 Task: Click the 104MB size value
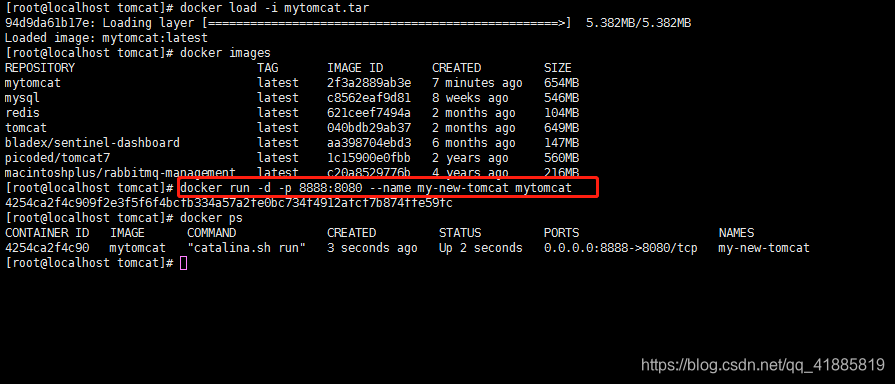[x=561, y=112]
